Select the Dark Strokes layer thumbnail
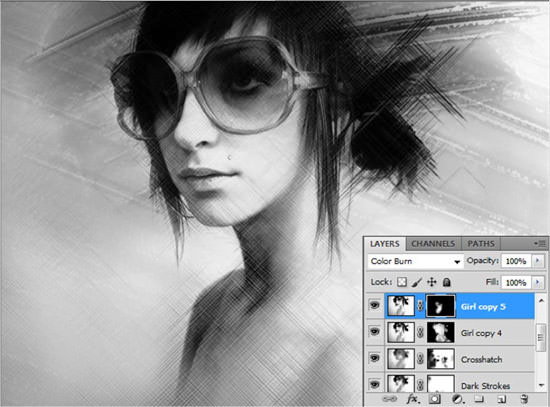 pyautogui.click(x=401, y=383)
